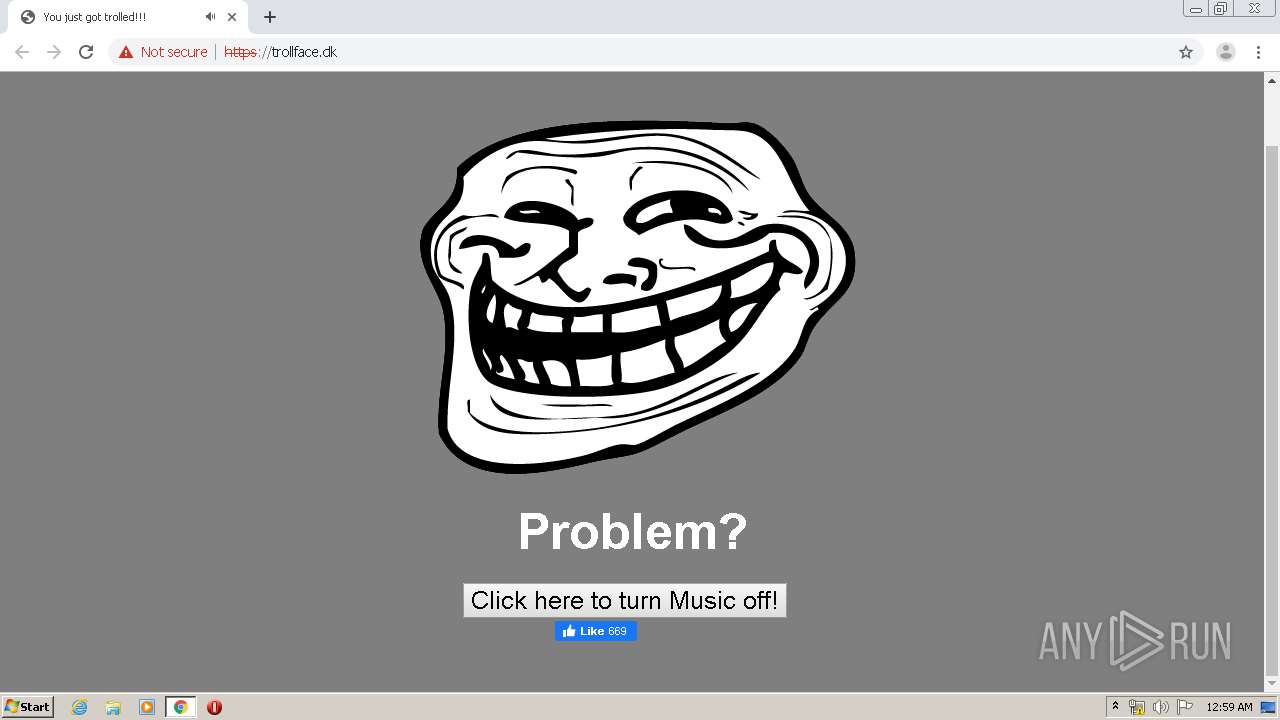This screenshot has height=720, width=1280.
Task: Click the browser forward arrow
Action: pos(54,52)
